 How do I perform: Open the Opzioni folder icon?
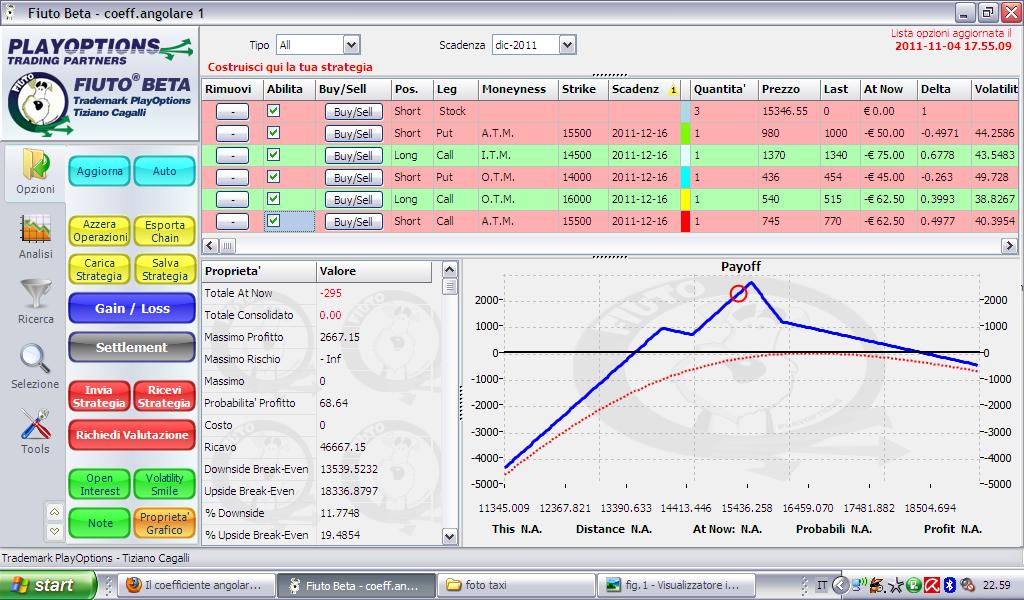(35, 165)
